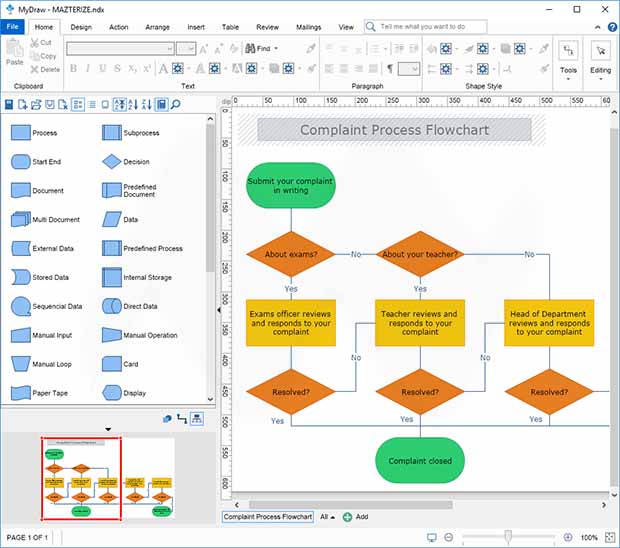Viewport: 620px width, 548px height.
Task: Open the Insert ribbon tab
Action: [x=196, y=27]
